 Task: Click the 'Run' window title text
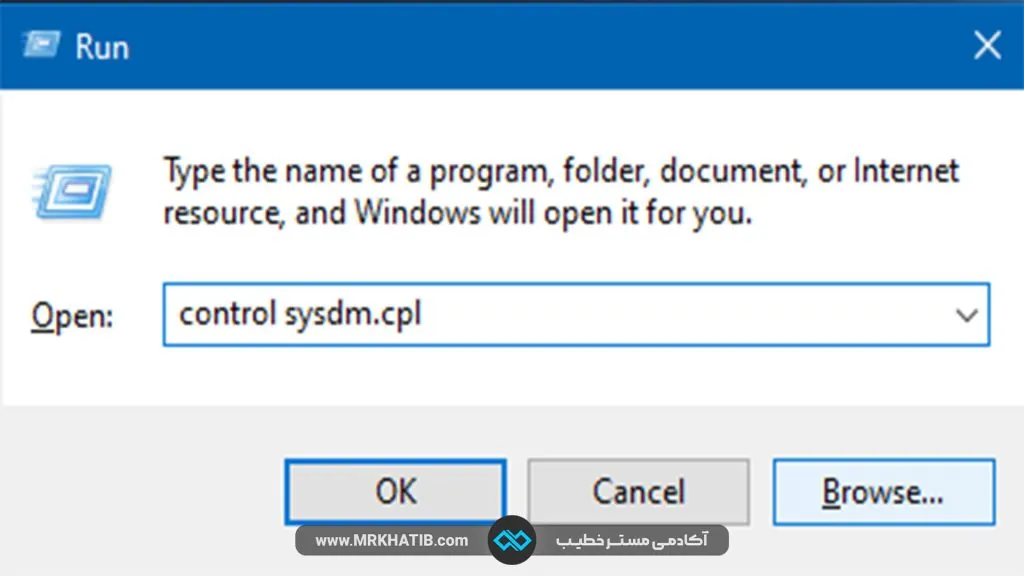pyautogui.click(x=102, y=47)
